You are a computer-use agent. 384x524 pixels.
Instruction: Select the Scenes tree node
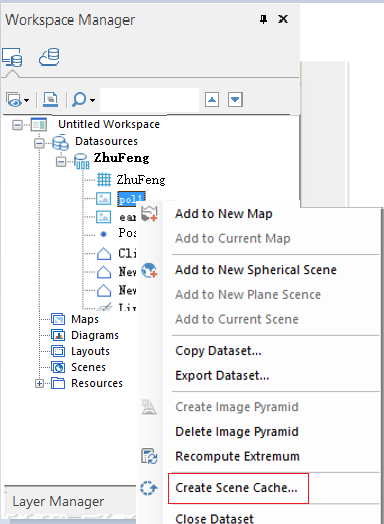point(88,367)
